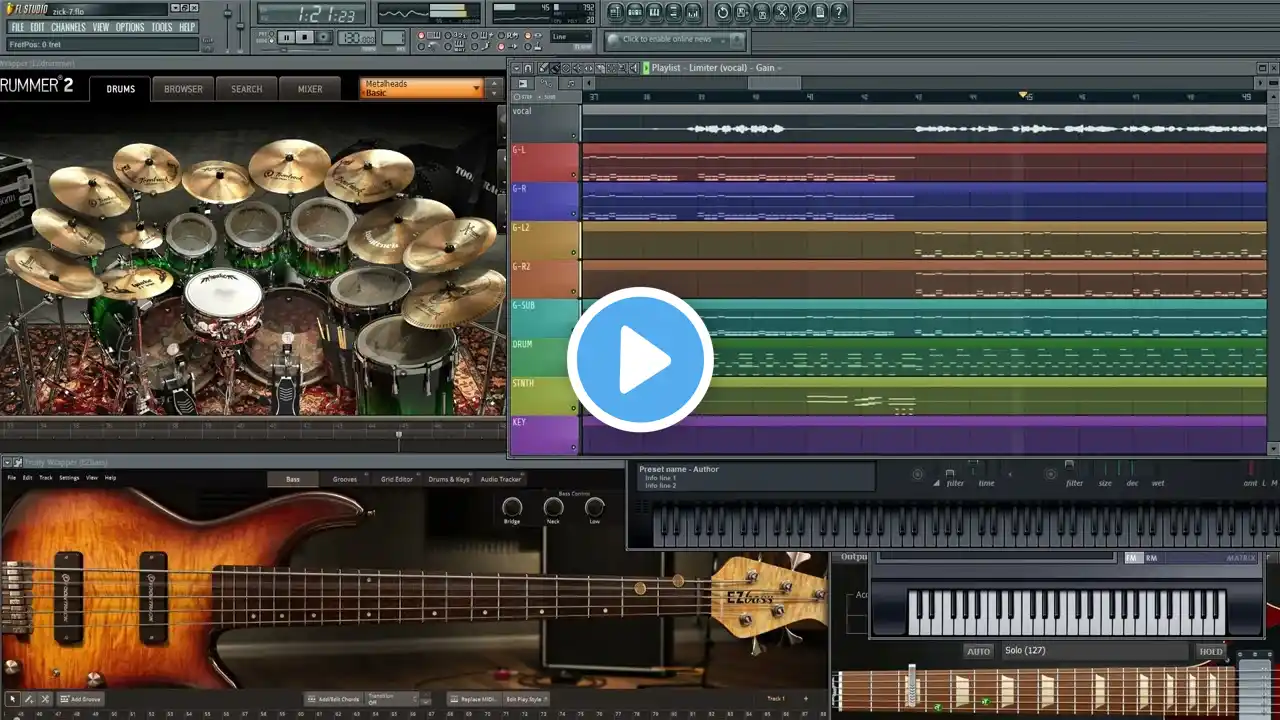Click the help question mark toolbar icon
The image size is (1280, 720).
840,12
